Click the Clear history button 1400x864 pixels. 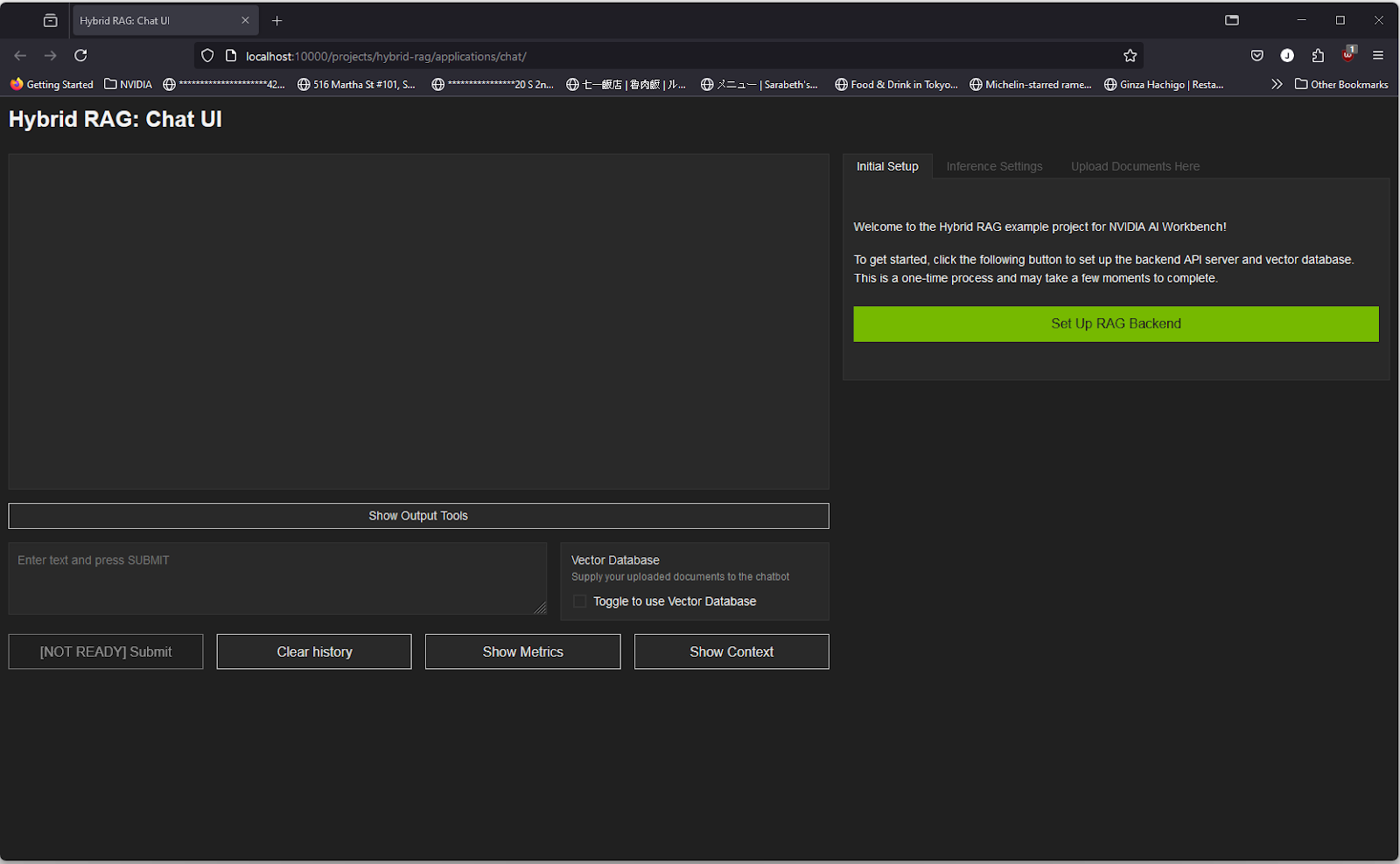tap(314, 651)
